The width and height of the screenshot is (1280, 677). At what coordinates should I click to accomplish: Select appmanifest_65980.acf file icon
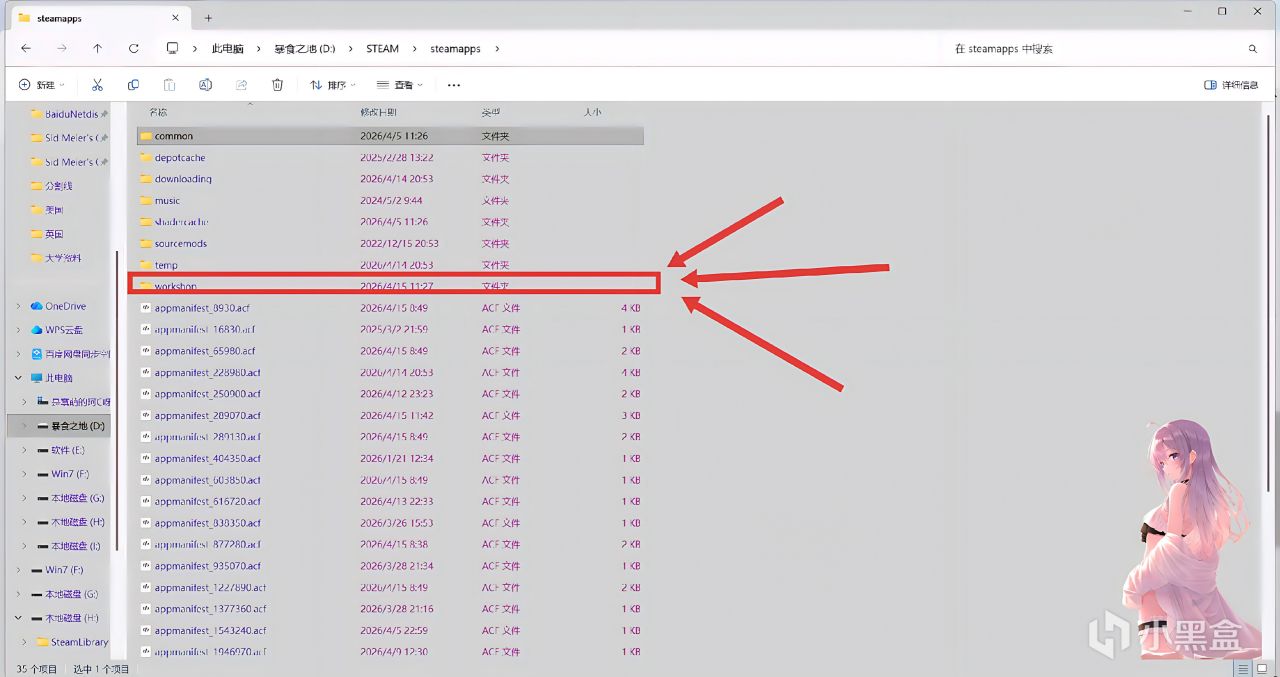tap(146, 351)
